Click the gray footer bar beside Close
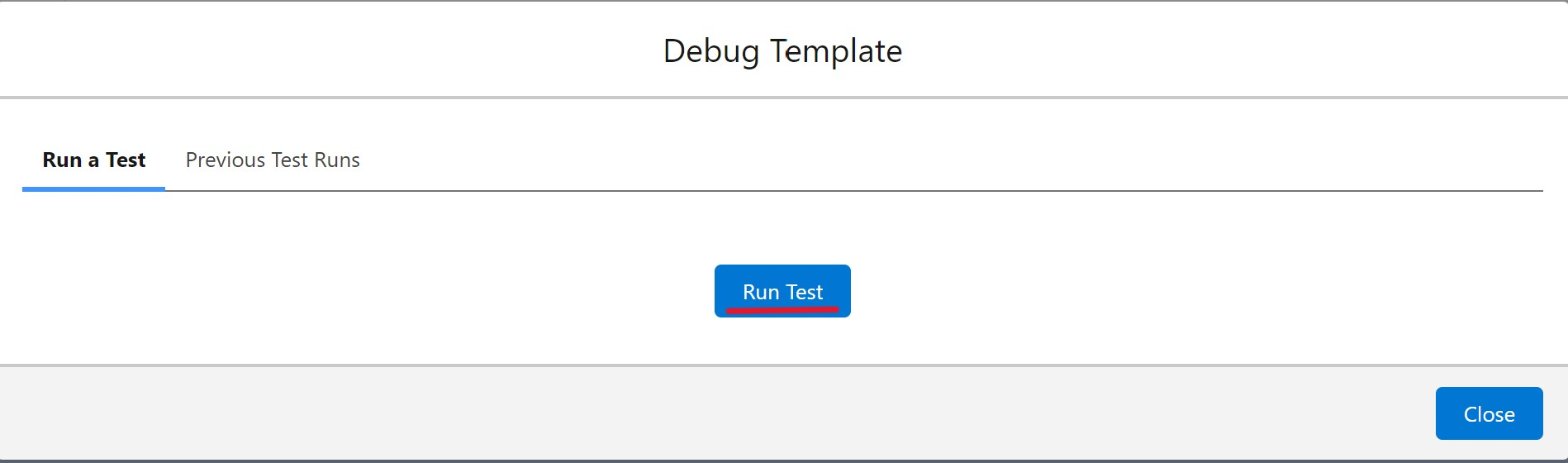The height and width of the screenshot is (463, 1568). point(710,413)
